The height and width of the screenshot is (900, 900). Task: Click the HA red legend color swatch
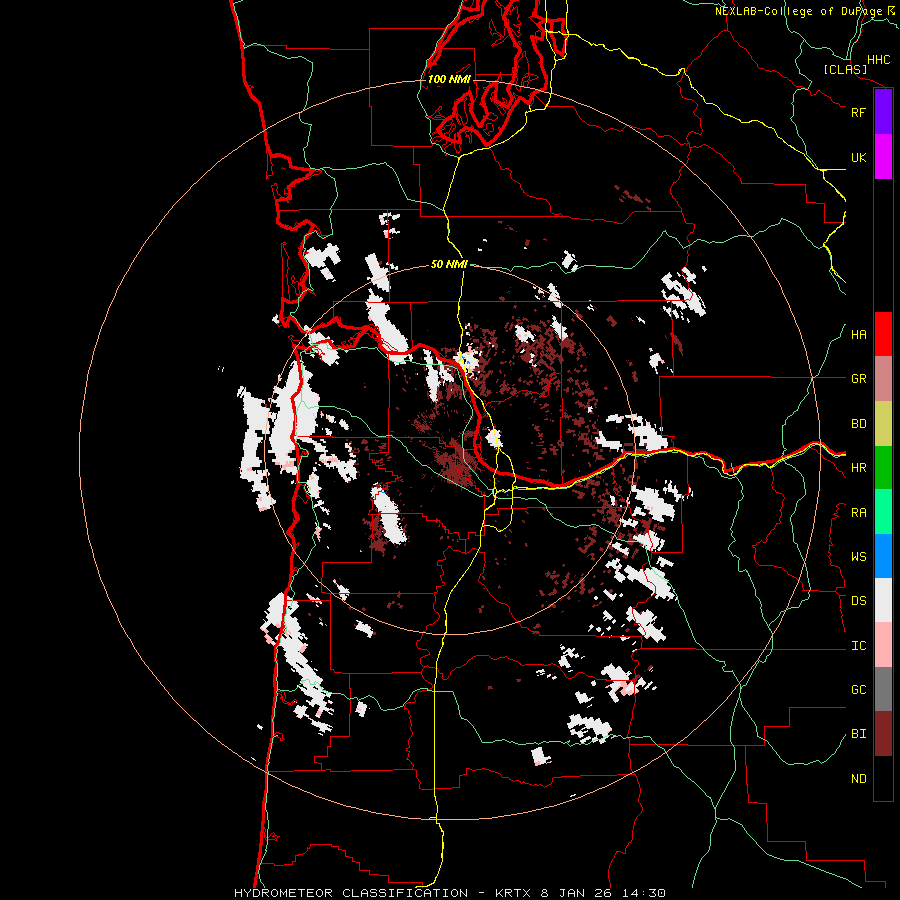[x=883, y=334]
